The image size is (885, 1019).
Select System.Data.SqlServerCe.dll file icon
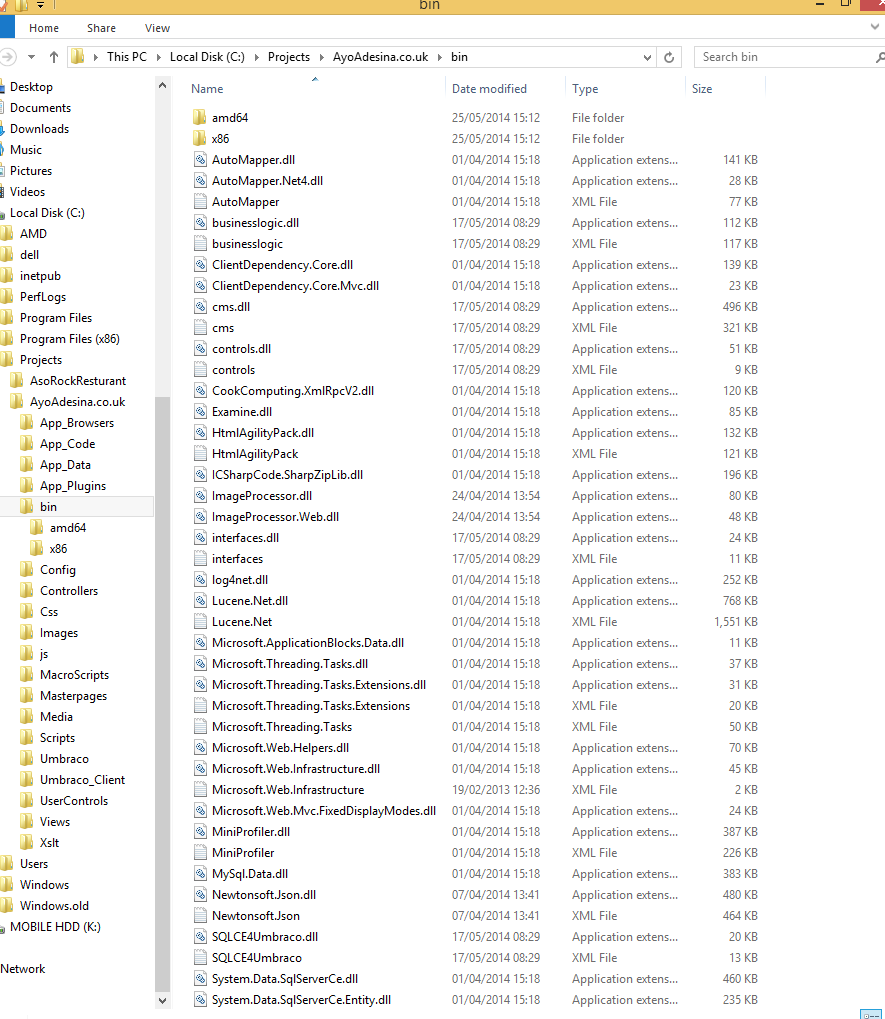[200, 979]
